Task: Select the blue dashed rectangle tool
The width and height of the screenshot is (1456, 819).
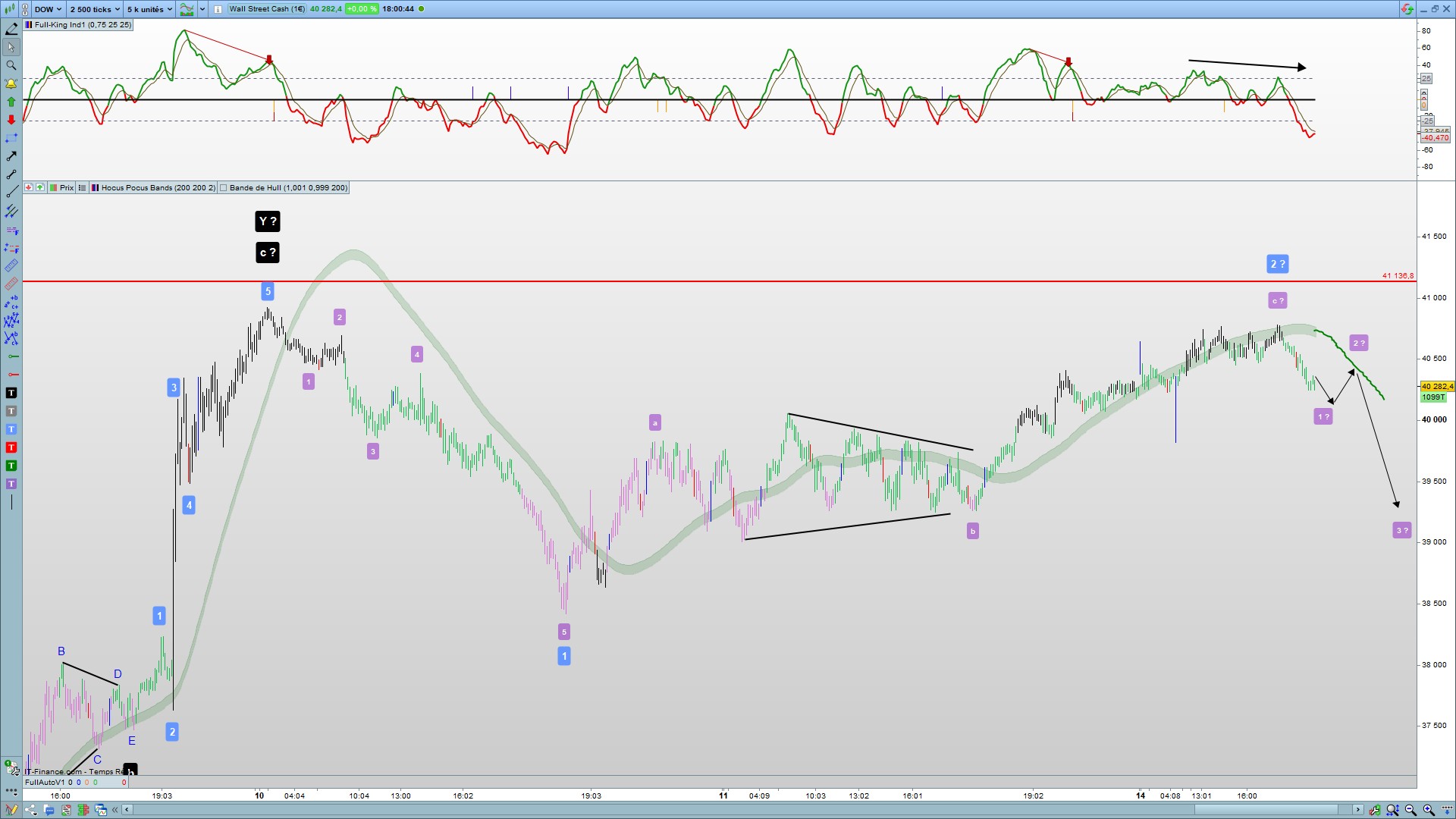Action: [x=11, y=138]
